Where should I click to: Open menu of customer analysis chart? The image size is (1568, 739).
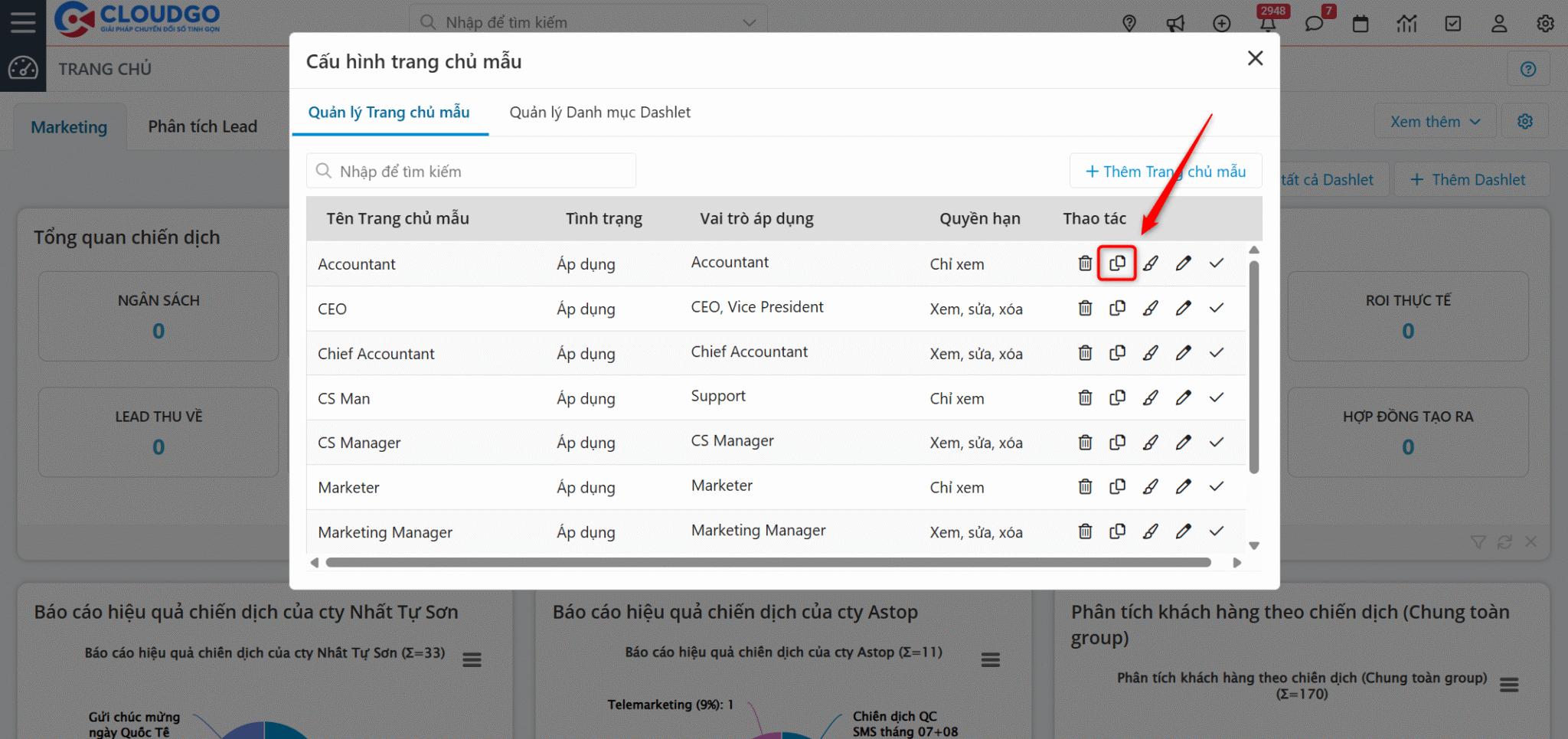tap(1509, 685)
